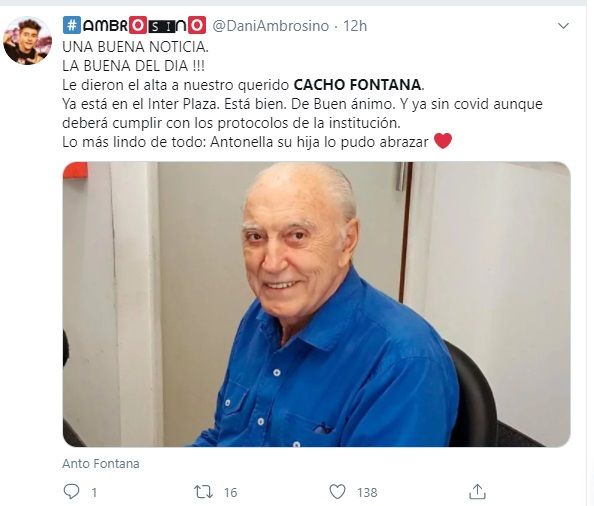
Task: Open the share upload icon
Action: 477,491
